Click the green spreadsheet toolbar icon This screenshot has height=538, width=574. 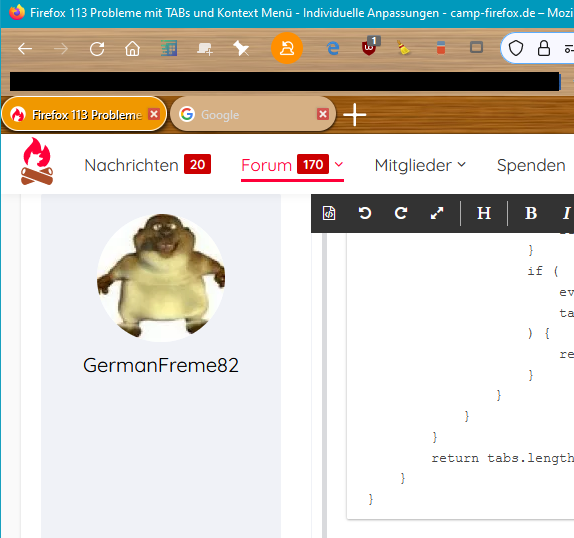click(169, 48)
